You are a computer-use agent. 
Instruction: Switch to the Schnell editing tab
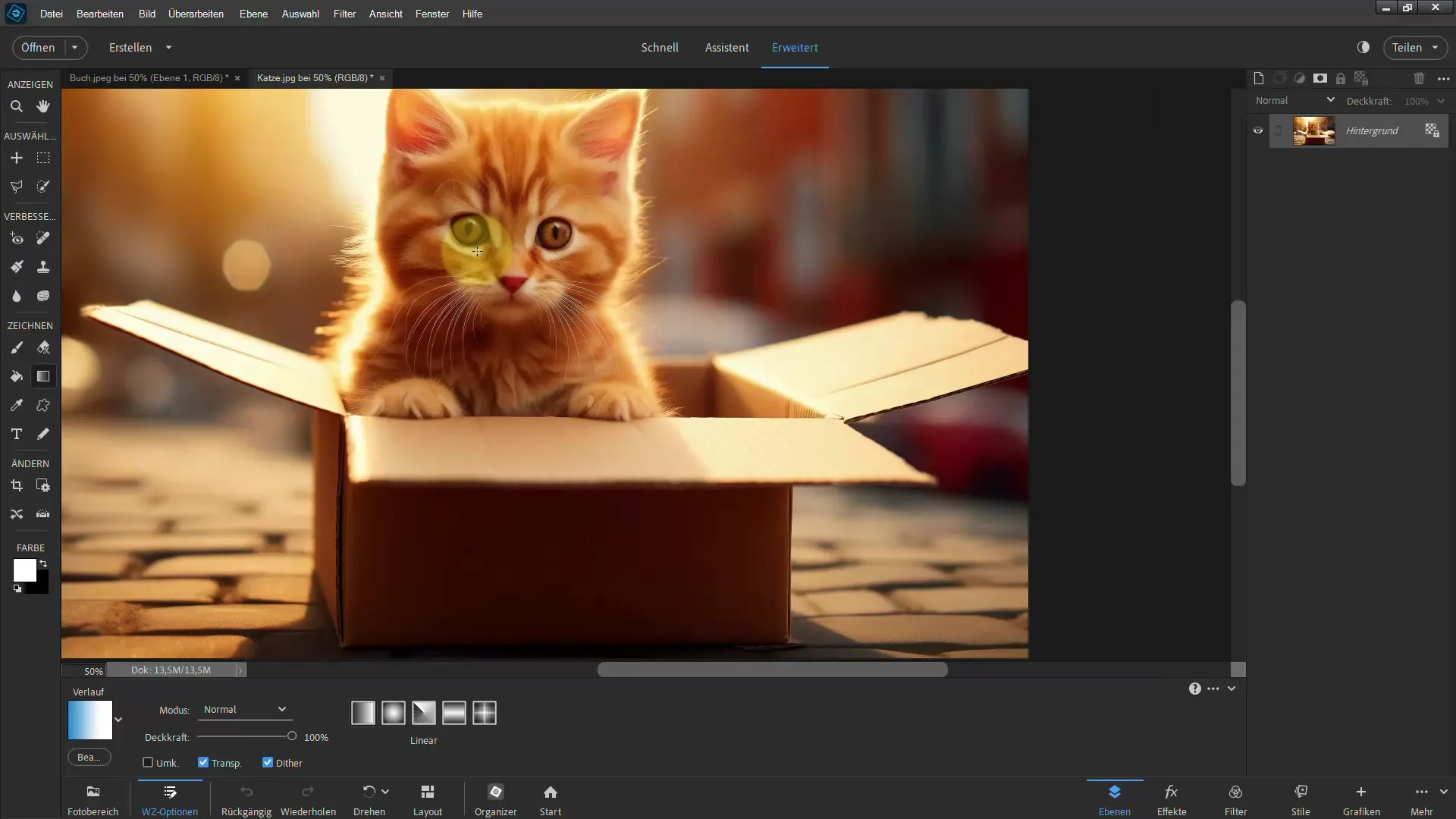coord(659,47)
